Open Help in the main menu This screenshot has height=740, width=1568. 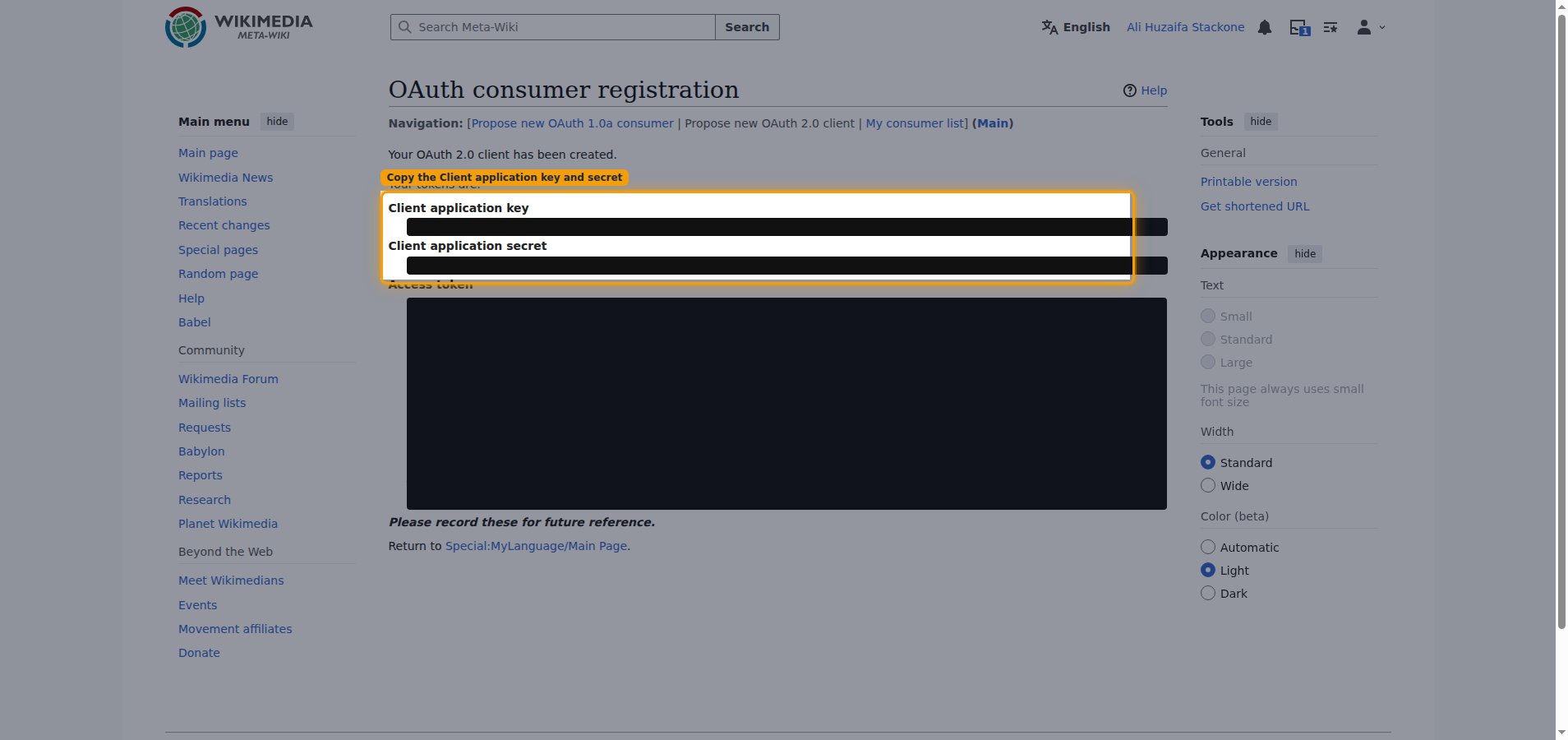click(191, 298)
